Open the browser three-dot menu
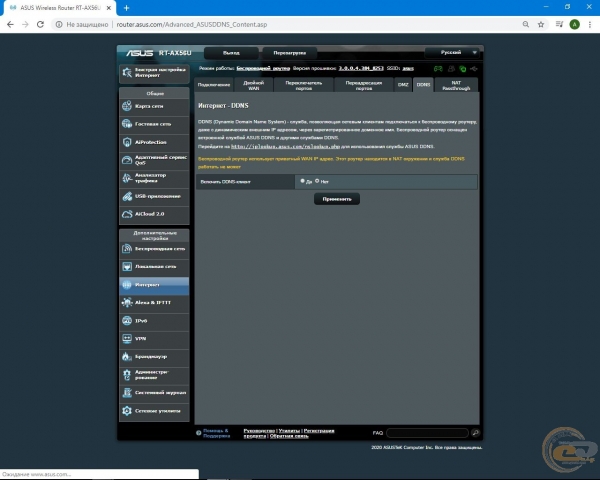Screen dimensions: 600x480 point(590,24)
